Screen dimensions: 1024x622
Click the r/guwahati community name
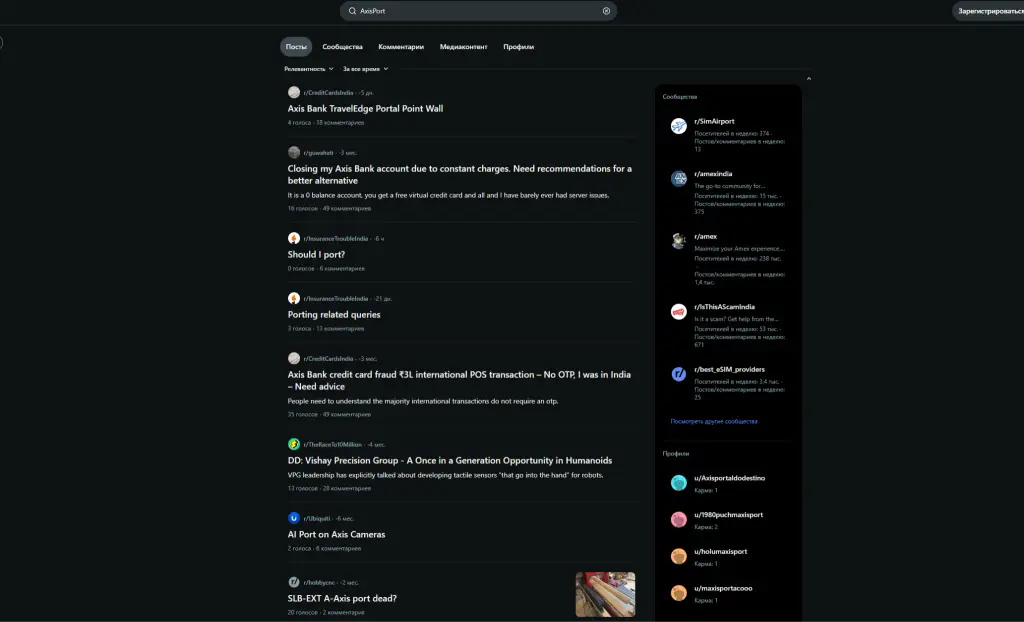pyautogui.click(x=318, y=153)
